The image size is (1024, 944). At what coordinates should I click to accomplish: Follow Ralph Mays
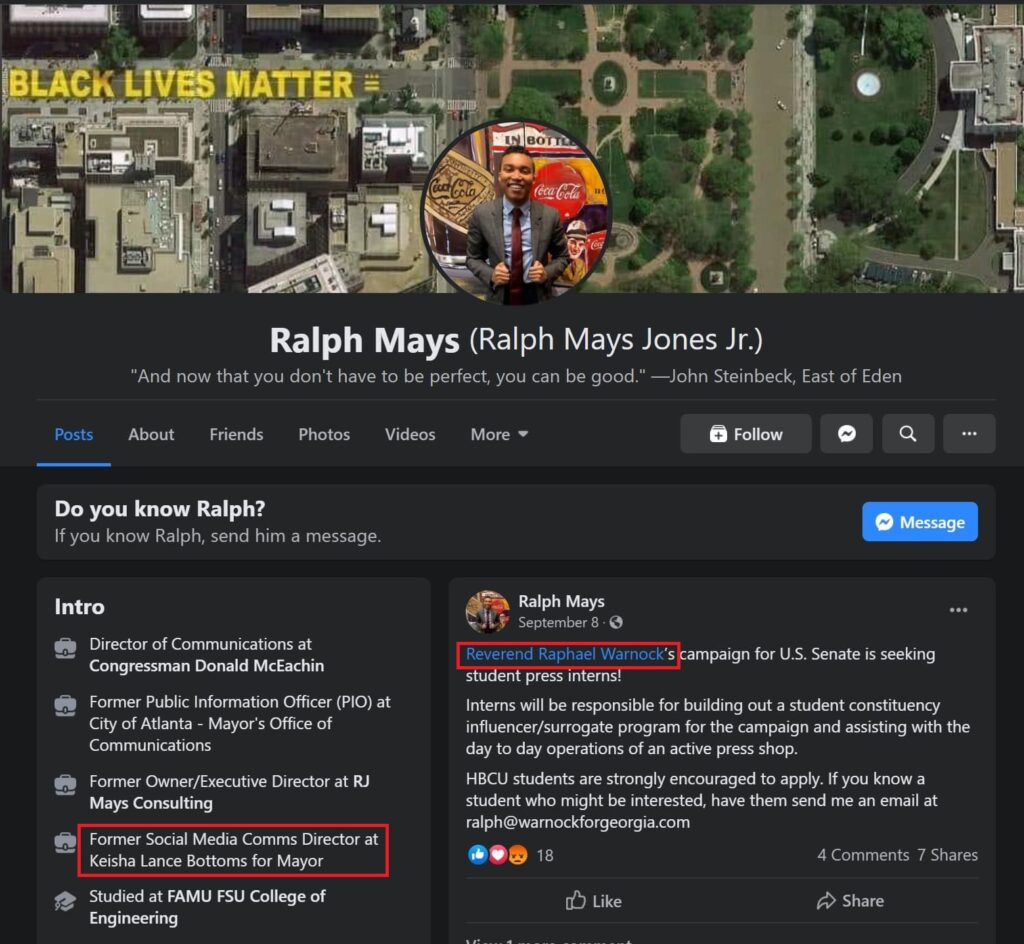[746, 433]
